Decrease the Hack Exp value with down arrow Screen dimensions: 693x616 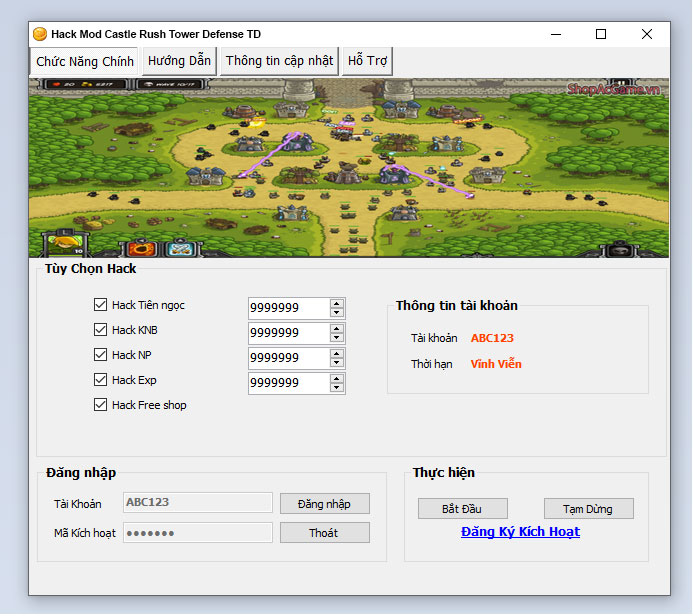click(337, 388)
